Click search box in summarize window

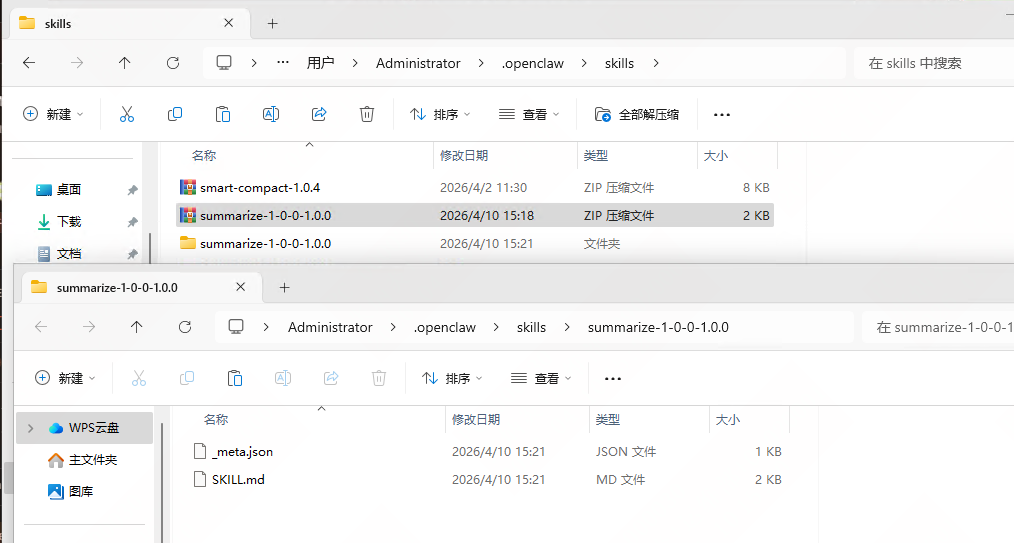[939, 327]
